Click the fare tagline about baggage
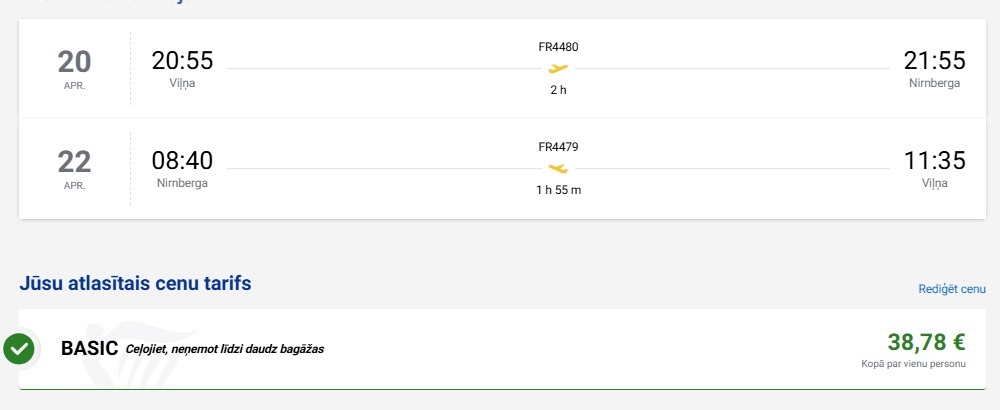 (224, 349)
